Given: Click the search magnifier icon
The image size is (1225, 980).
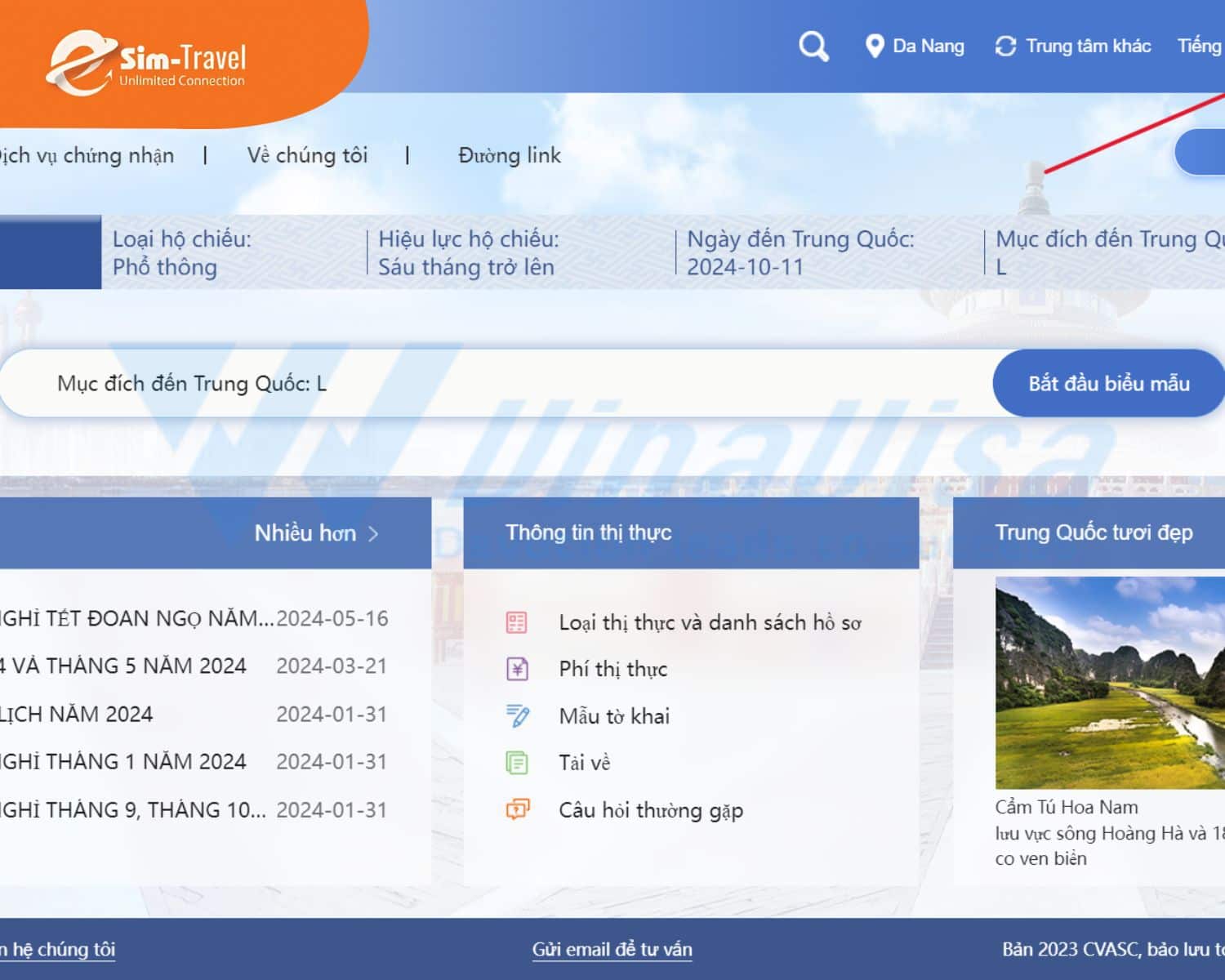Looking at the screenshot, I should (x=813, y=47).
